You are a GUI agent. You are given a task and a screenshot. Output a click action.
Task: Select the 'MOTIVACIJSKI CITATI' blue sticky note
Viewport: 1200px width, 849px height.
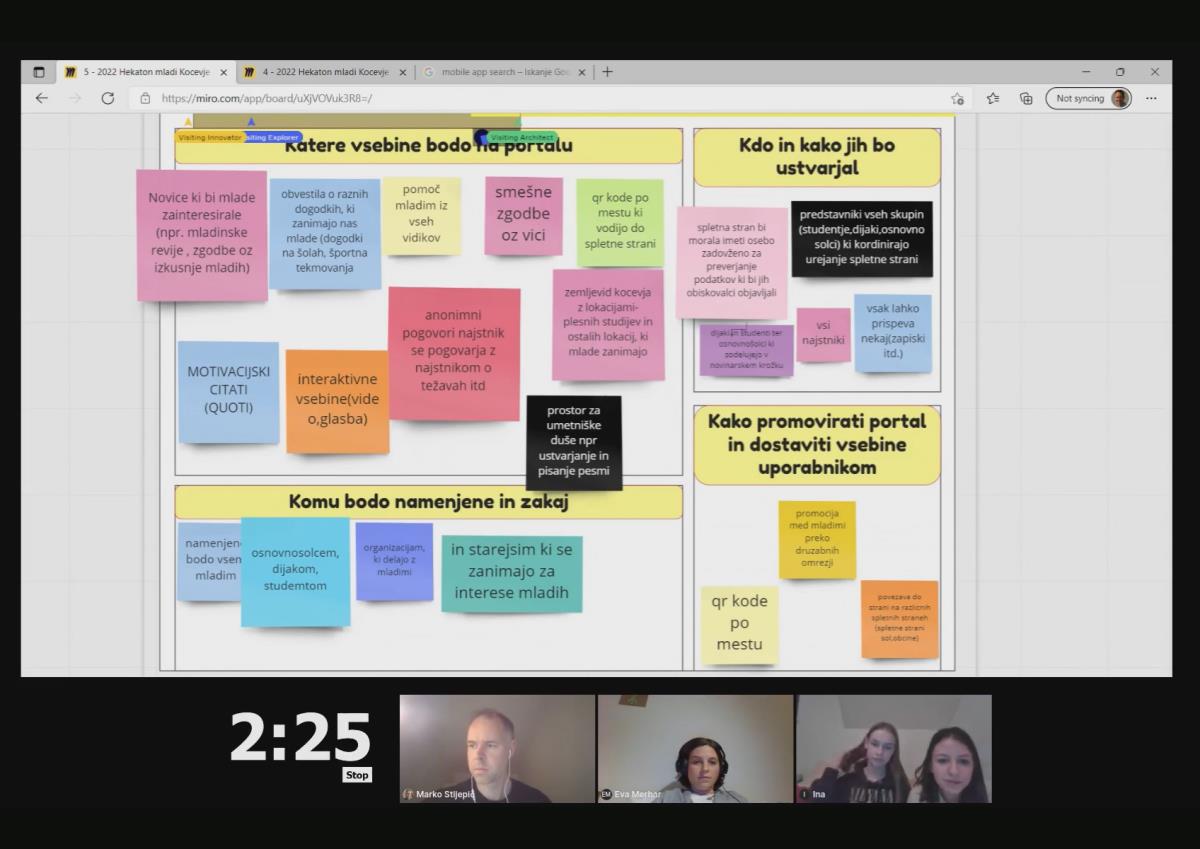229,391
